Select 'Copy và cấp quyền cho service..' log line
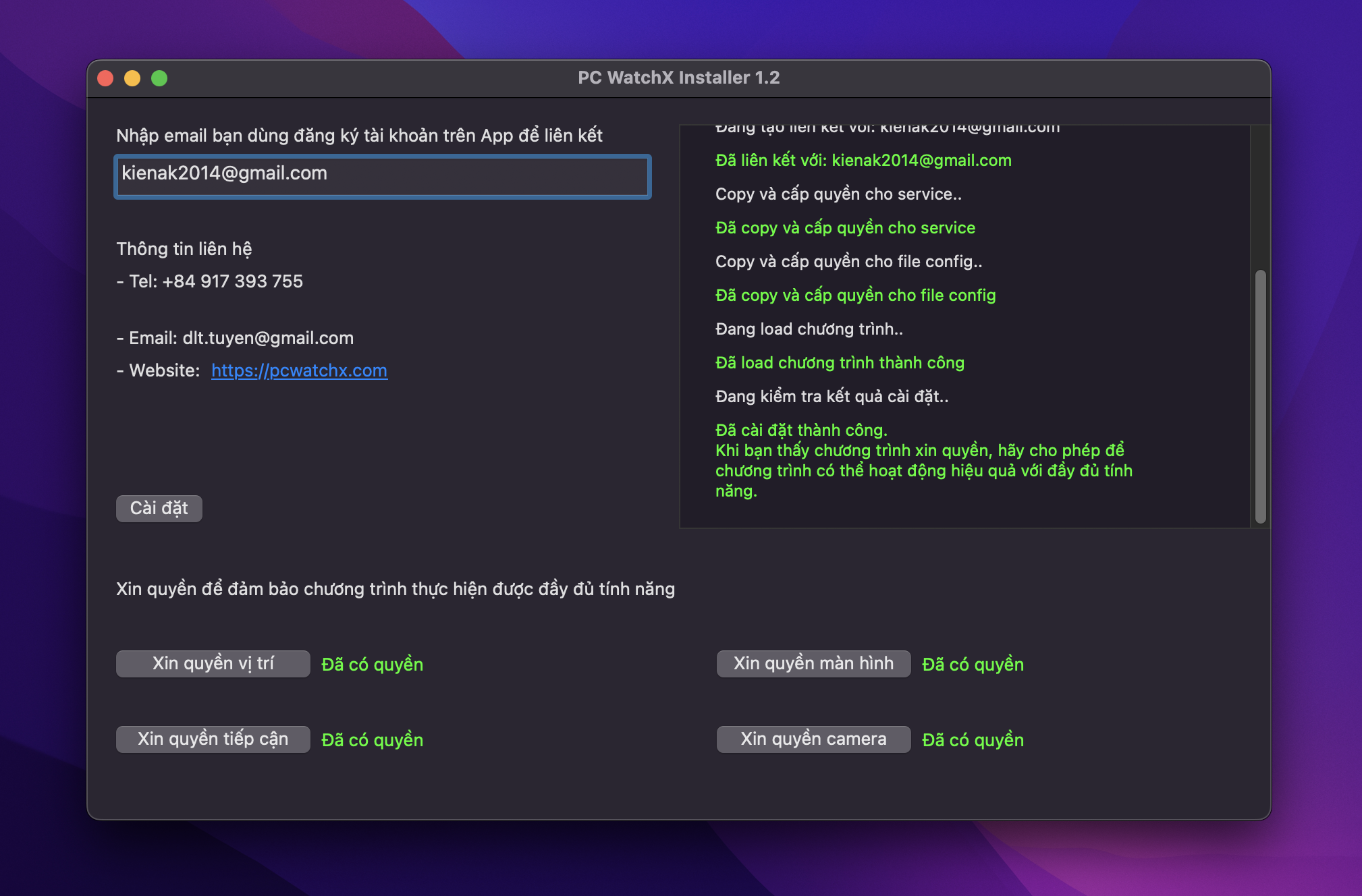This screenshot has height=896, width=1362. (x=838, y=194)
